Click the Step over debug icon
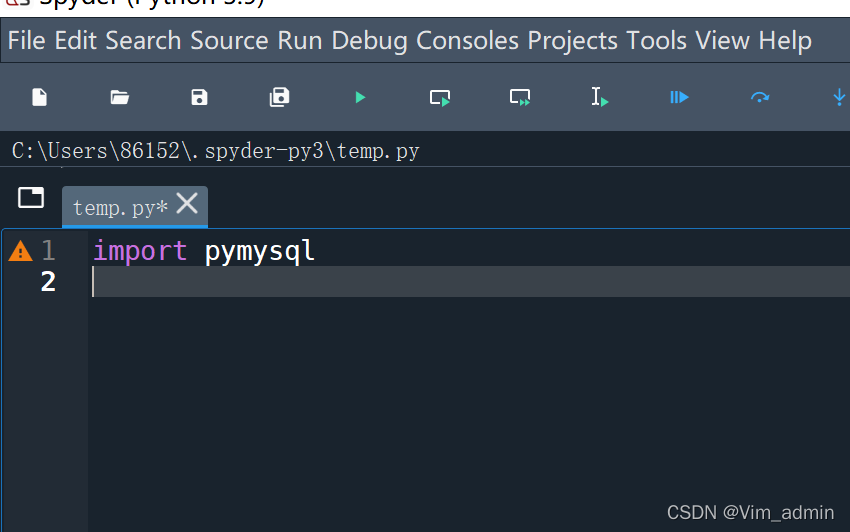Screen dimensions: 850x532 point(760,97)
